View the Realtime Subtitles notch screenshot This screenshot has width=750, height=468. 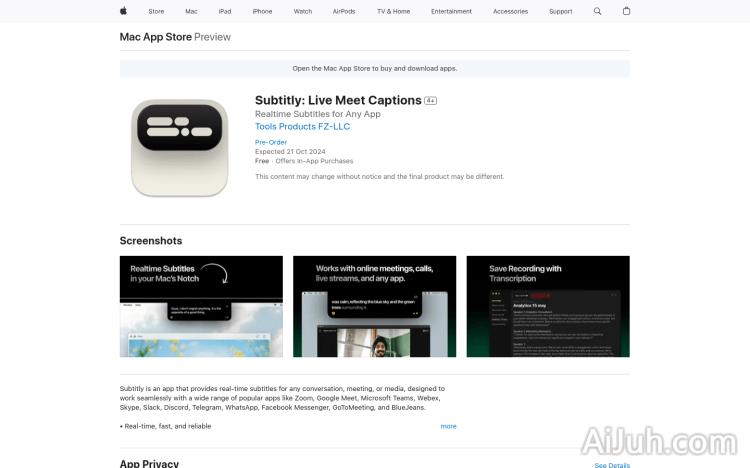point(201,306)
